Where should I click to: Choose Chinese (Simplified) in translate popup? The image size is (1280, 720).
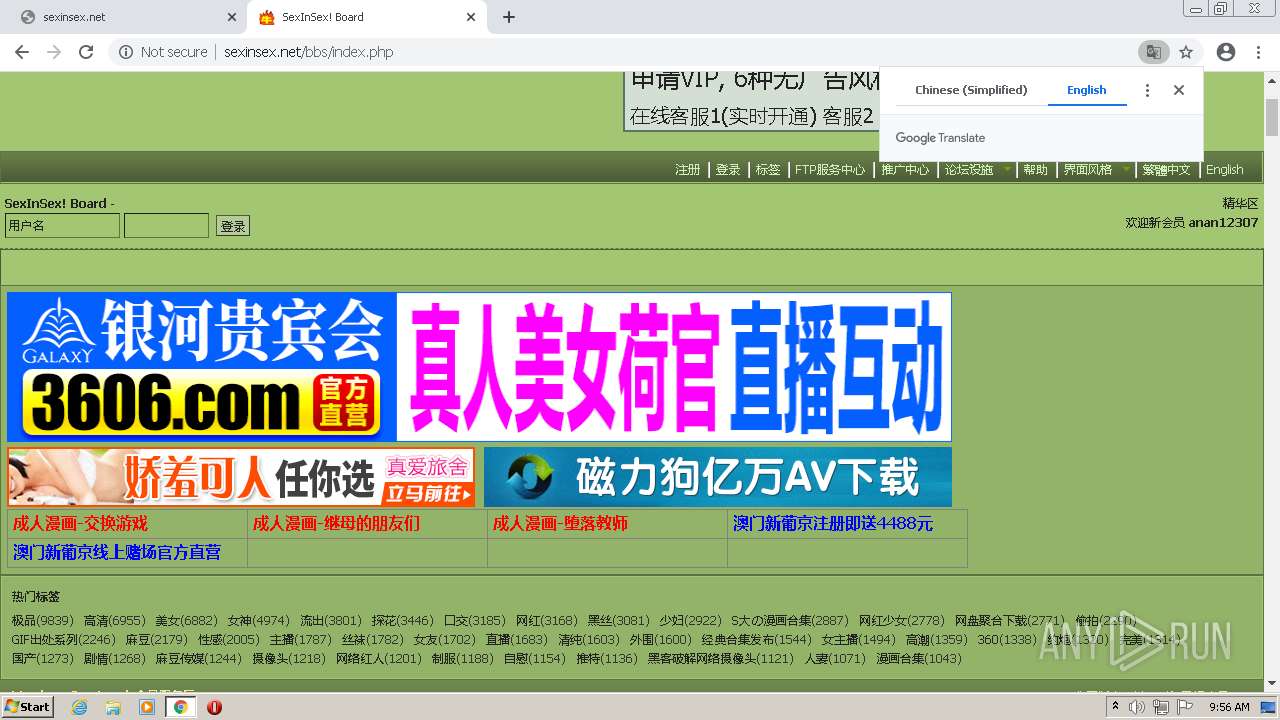tap(971, 90)
